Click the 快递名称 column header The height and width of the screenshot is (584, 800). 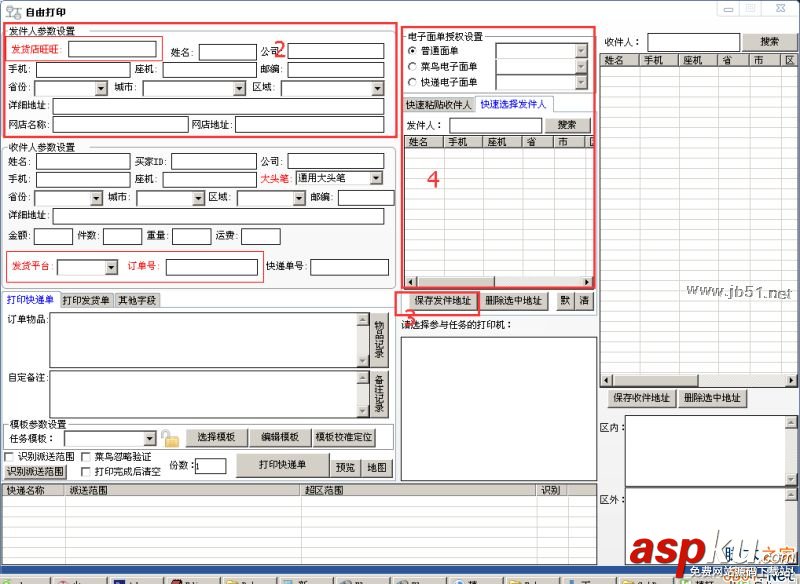coord(33,490)
